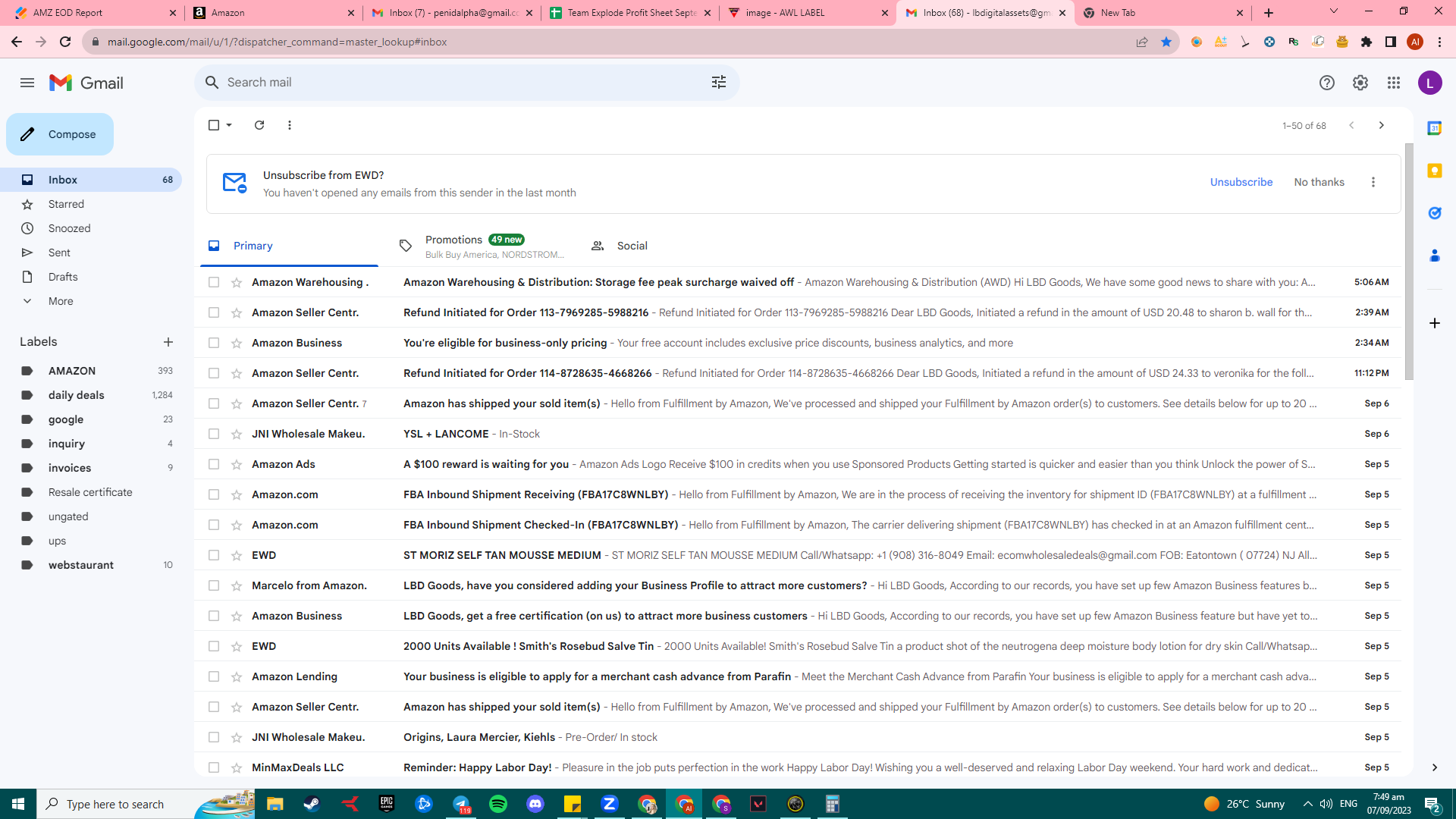Click the inbox vertical scrollbar

tap(1409, 262)
